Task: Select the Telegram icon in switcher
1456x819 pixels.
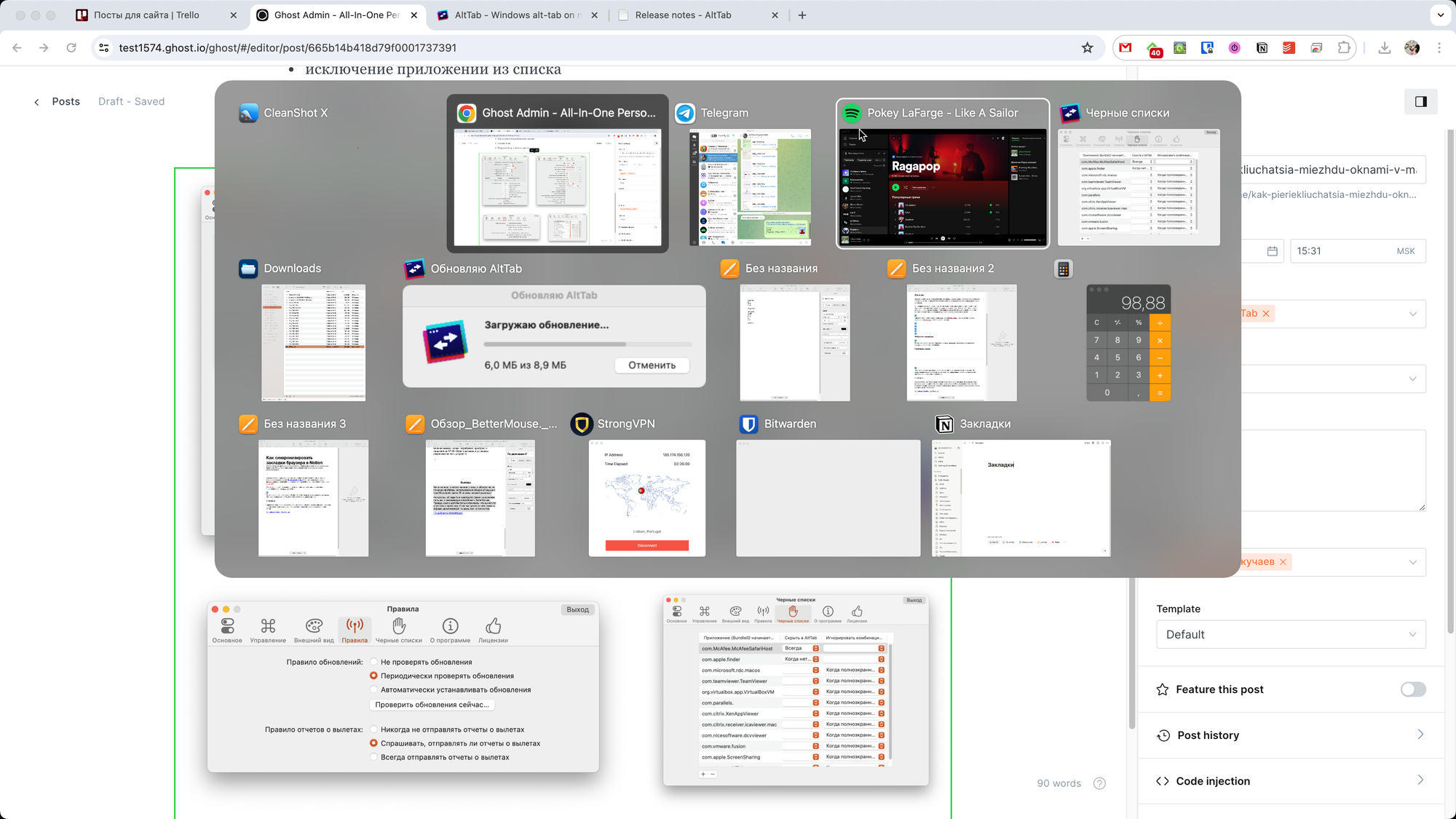Action: click(685, 113)
